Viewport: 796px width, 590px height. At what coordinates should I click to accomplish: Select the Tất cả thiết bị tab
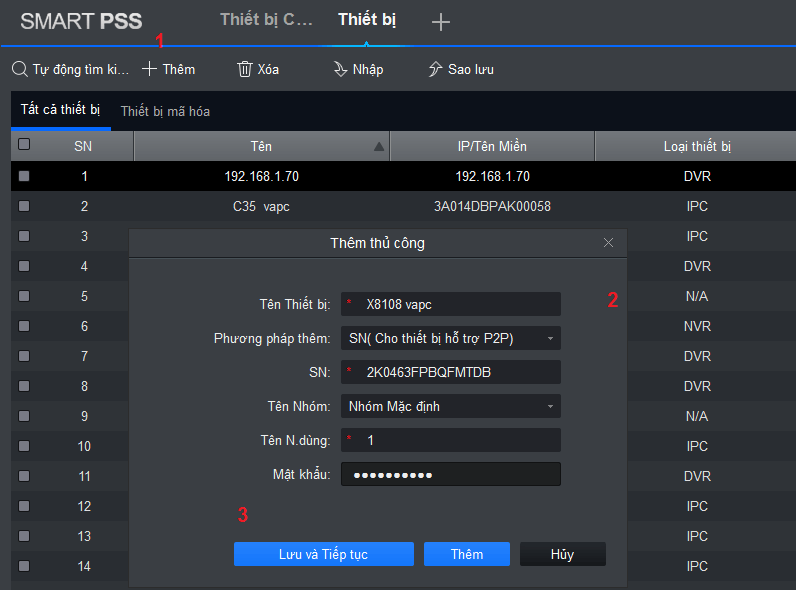tap(60, 110)
